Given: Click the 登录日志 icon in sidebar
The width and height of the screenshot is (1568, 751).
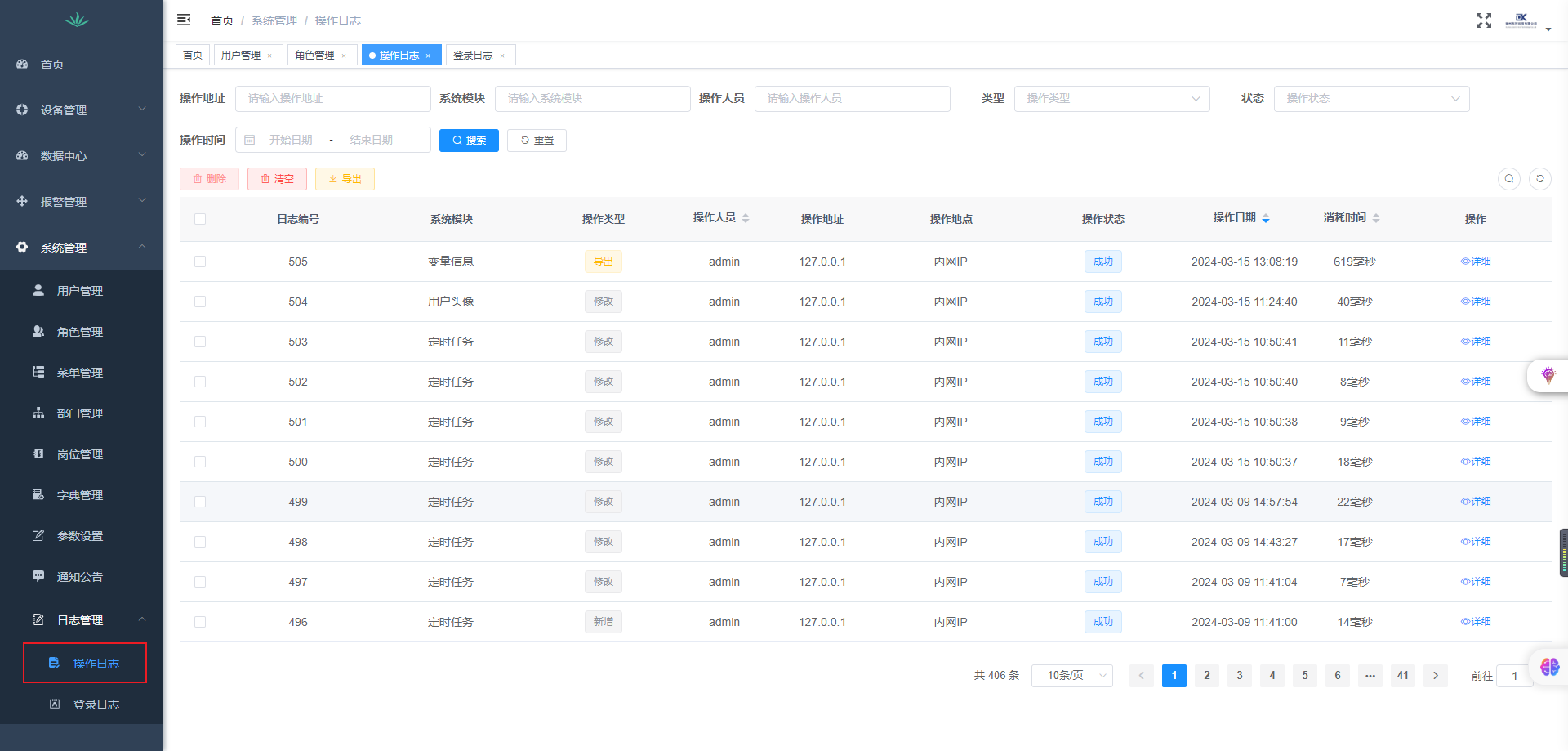Looking at the screenshot, I should point(55,704).
